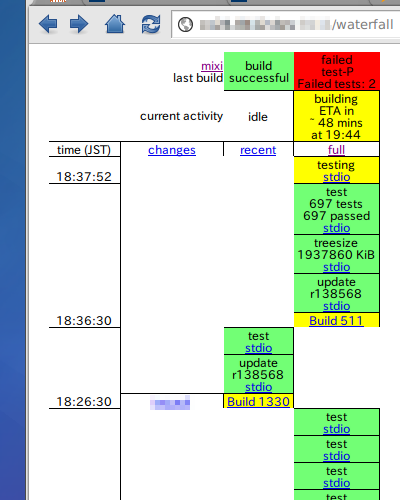Open the recent builder link
Image resolution: width=400 pixels, height=500 pixels.
(258, 150)
